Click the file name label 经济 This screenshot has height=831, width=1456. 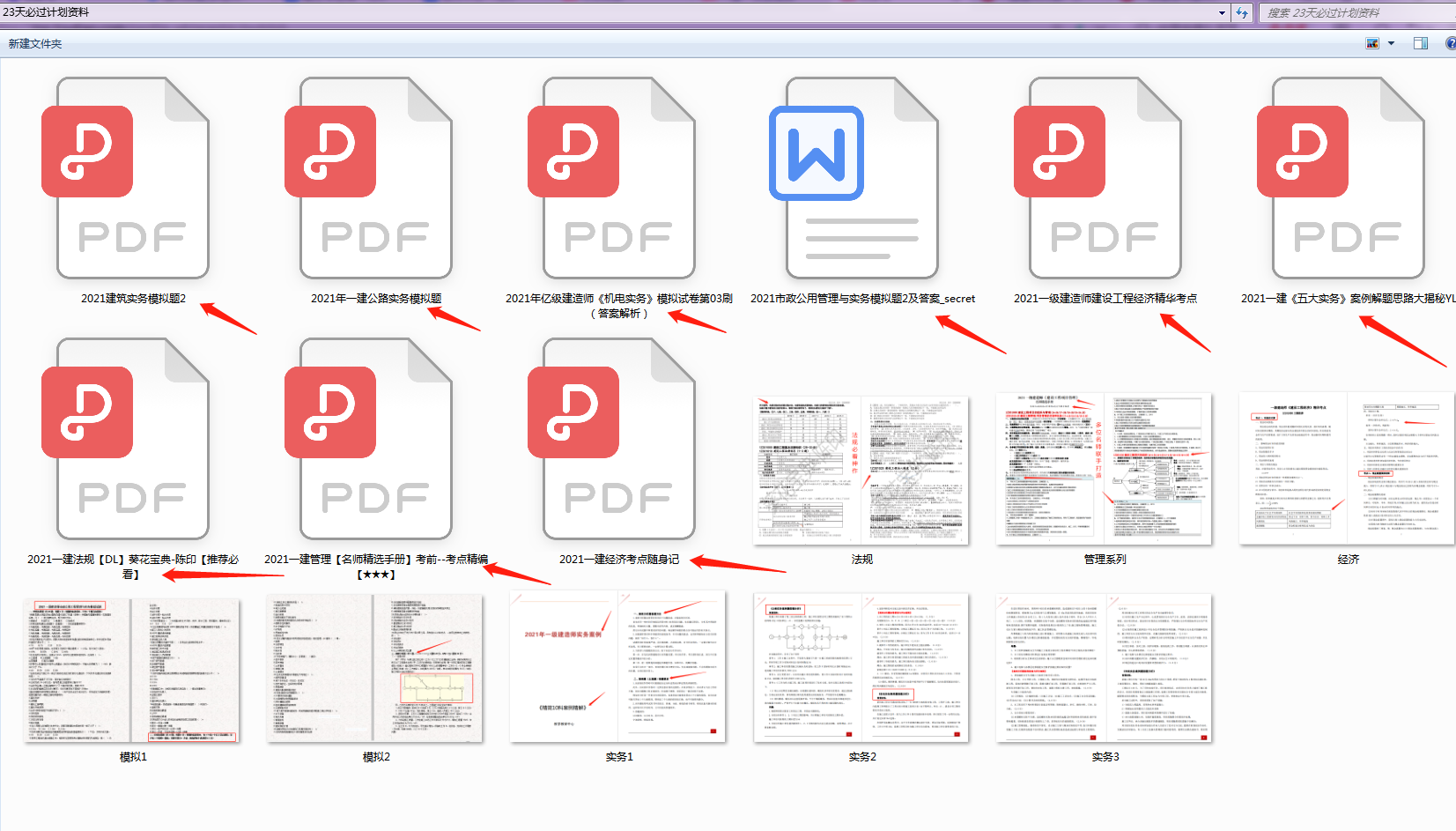(1349, 560)
